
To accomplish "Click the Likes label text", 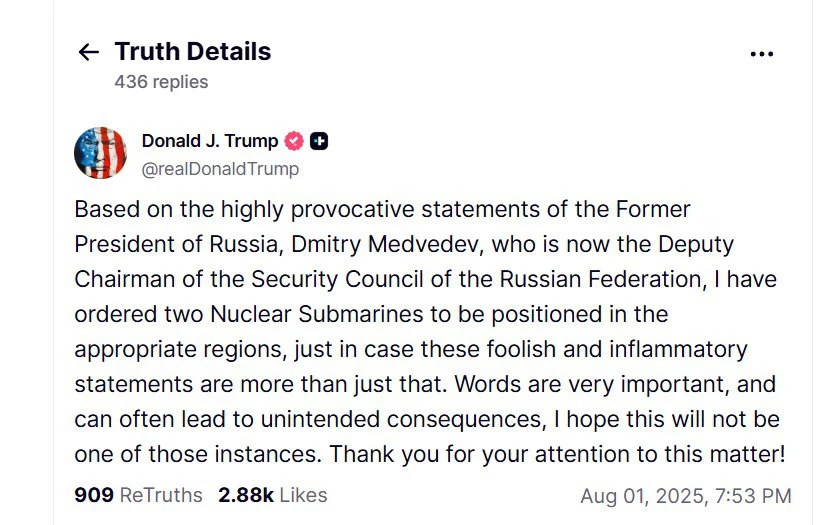I will click(303, 495).
